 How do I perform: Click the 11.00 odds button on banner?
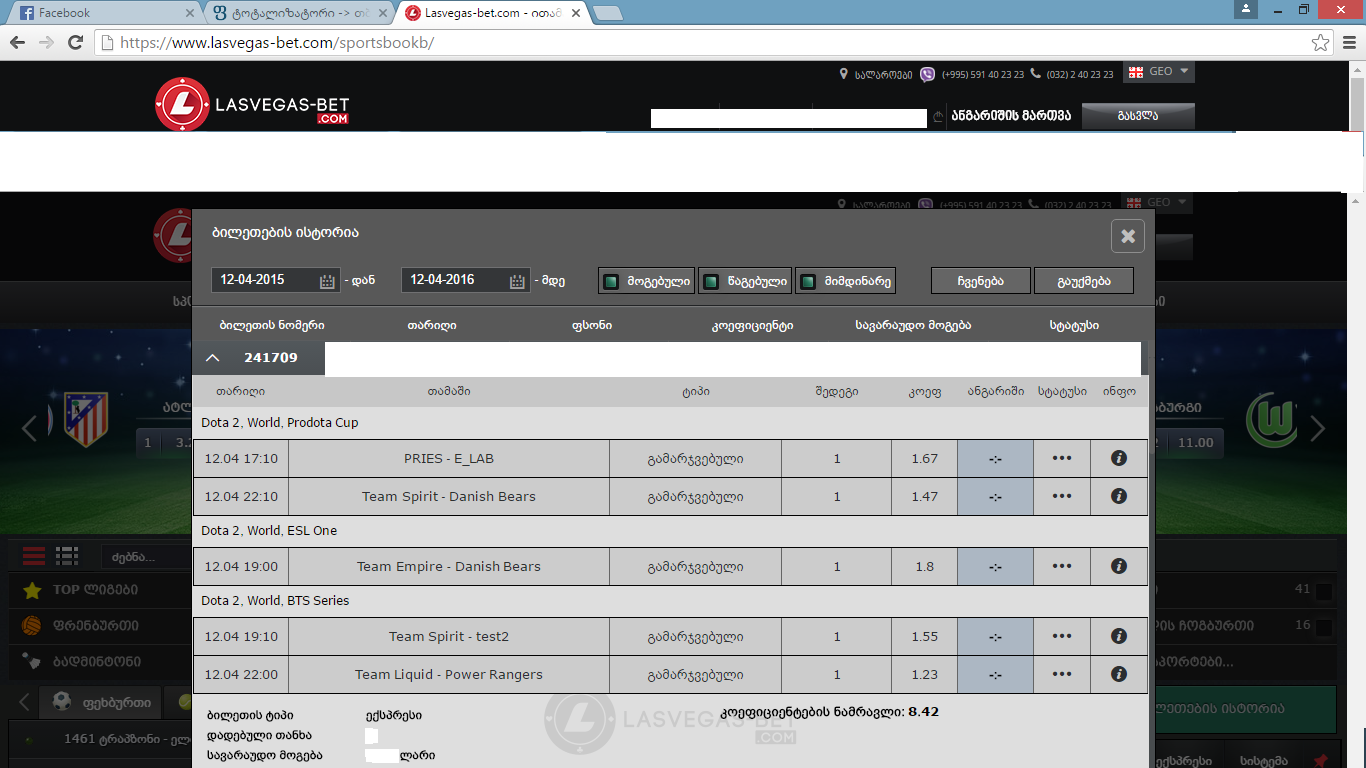1196,443
